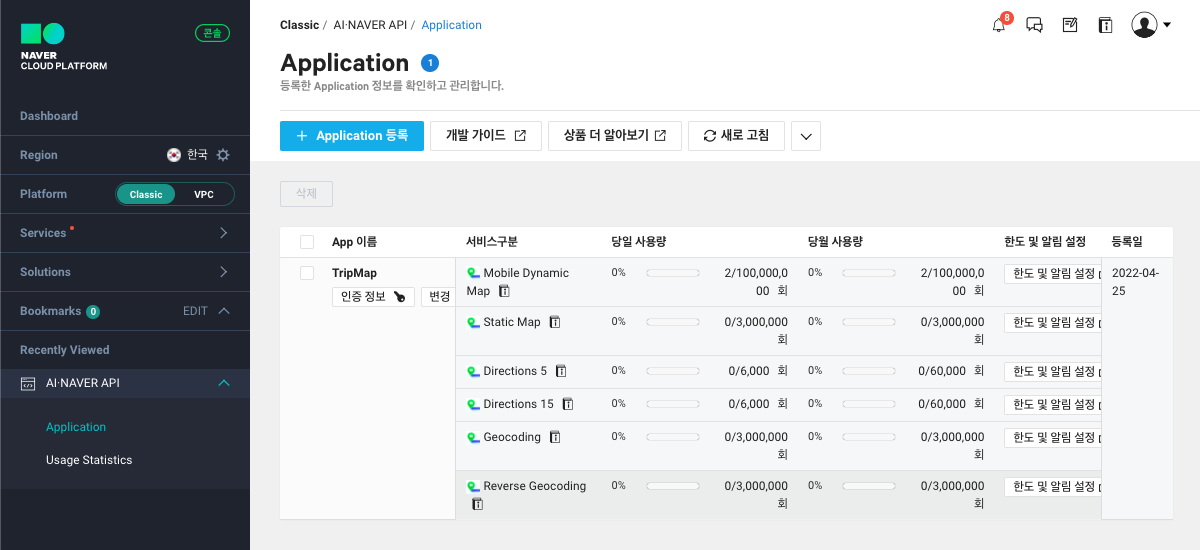The height and width of the screenshot is (550, 1200).
Task: Click the disabled 삭제 button
Action: [x=306, y=194]
